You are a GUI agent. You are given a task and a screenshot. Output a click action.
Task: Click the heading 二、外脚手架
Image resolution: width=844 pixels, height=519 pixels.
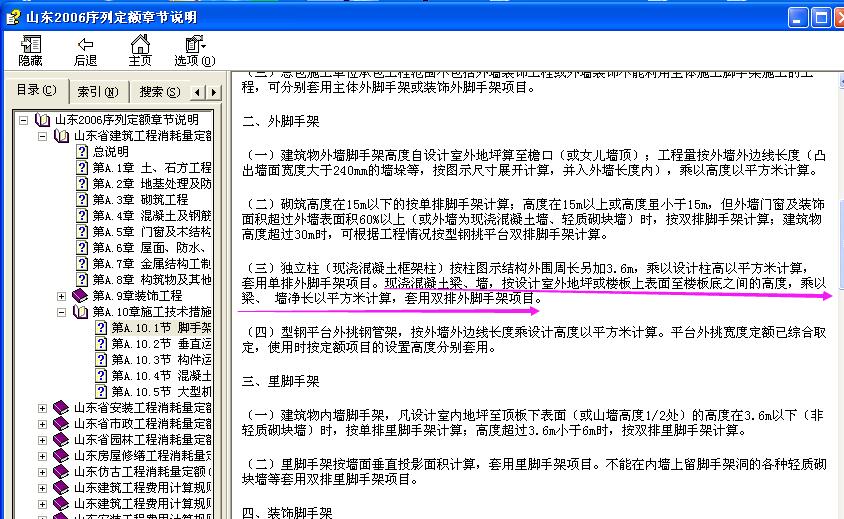[x=280, y=121]
